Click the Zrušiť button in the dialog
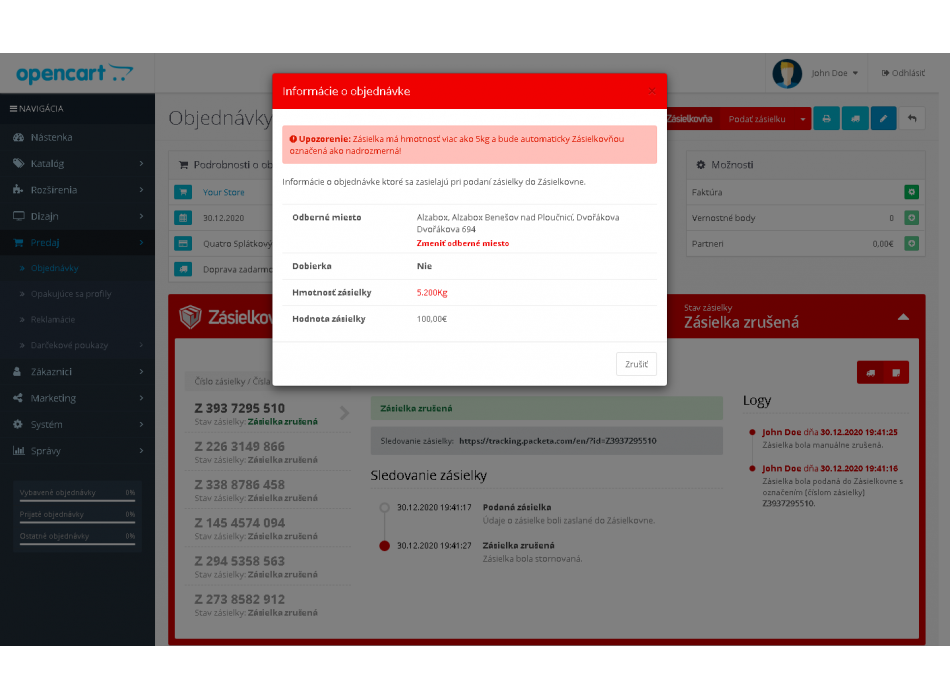Image resolution: width=950 pixels, height=700 pixels. tap(636, 364)
